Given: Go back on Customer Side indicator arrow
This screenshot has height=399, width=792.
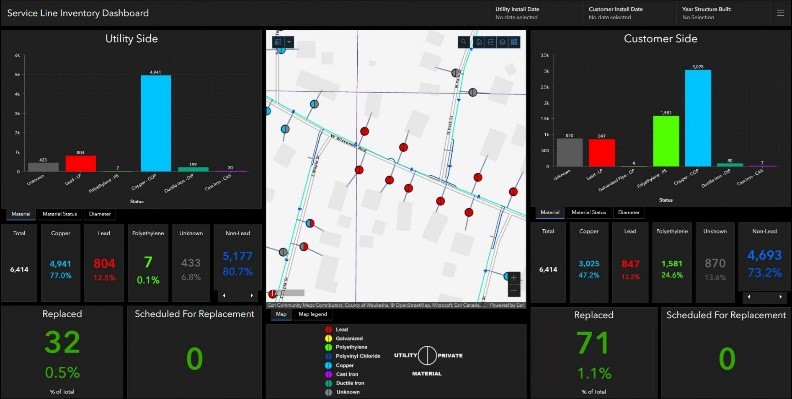Looking at the screenshot, I should 749,297.
